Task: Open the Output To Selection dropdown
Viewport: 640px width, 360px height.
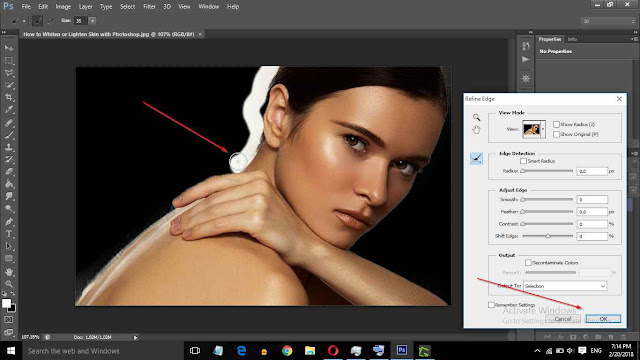Action: click(x=565, y=286)
